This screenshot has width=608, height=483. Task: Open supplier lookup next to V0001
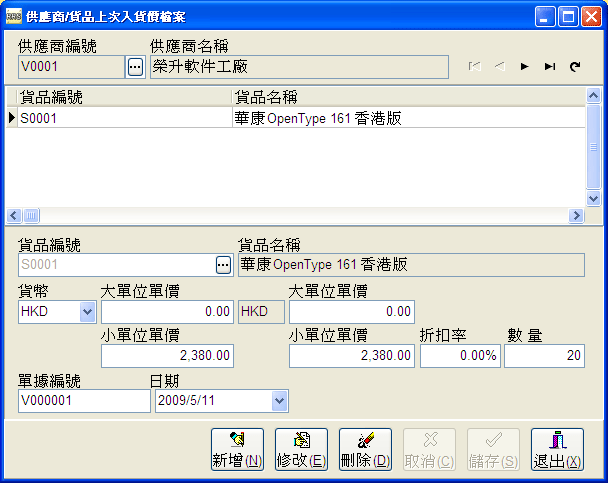(x=135, y=67)
